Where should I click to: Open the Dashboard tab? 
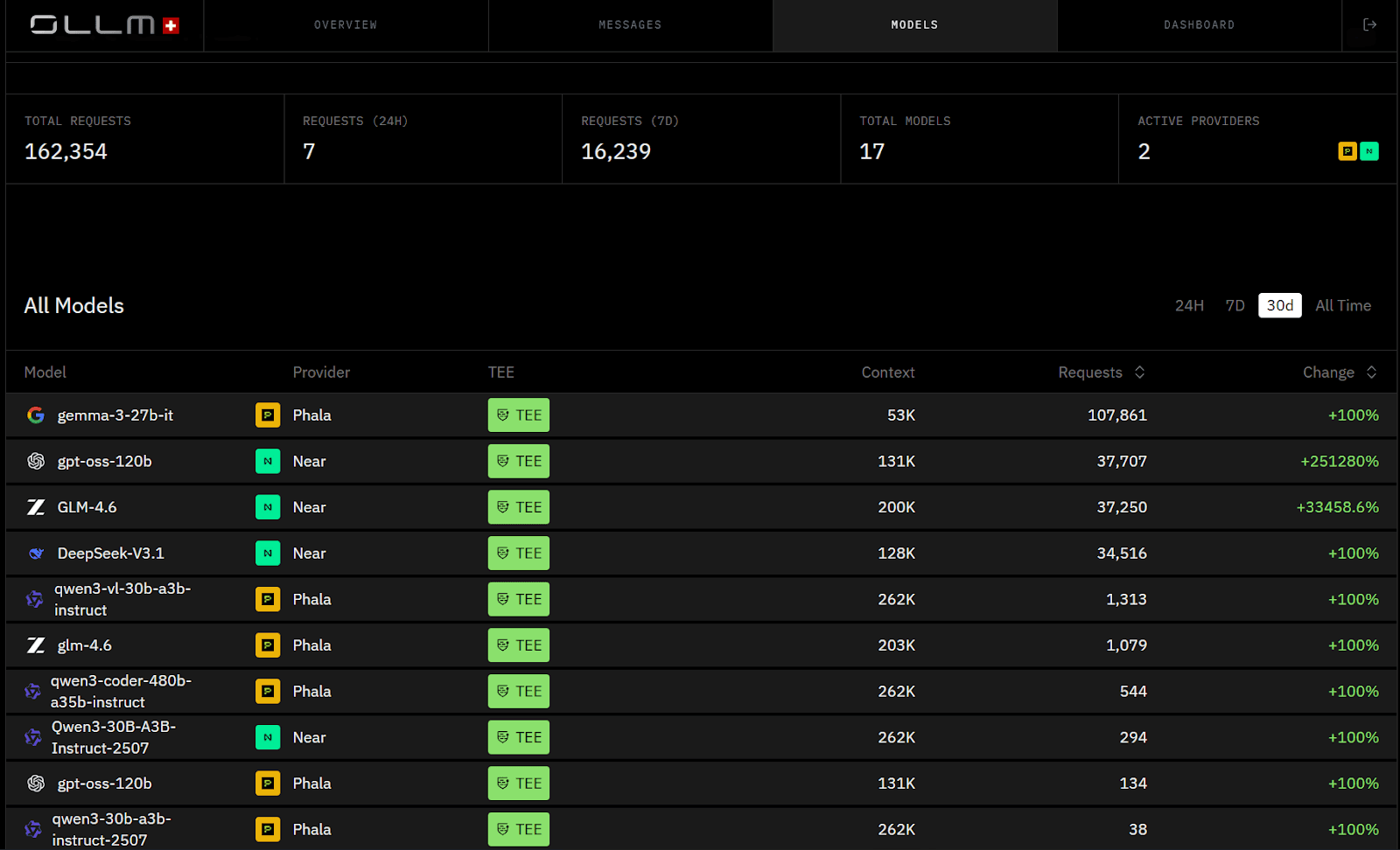click(1199, 25)
